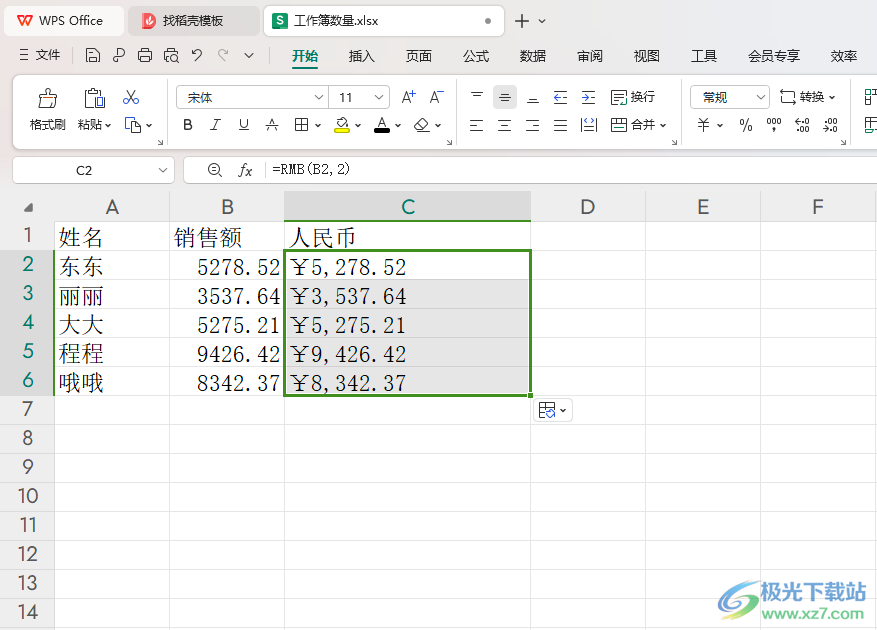Increase indent icon
This screenshot has height=630, width=877.
(588, 97)
